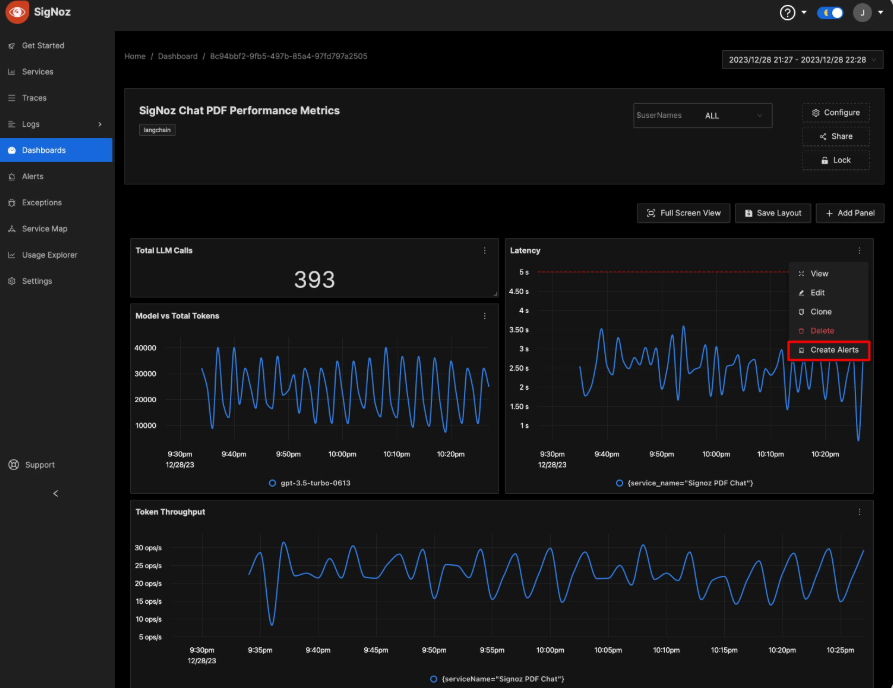Open three-dot menu on Model vs Total Tokens
This screenshot has width=893, height=688.
pos(485,316)
